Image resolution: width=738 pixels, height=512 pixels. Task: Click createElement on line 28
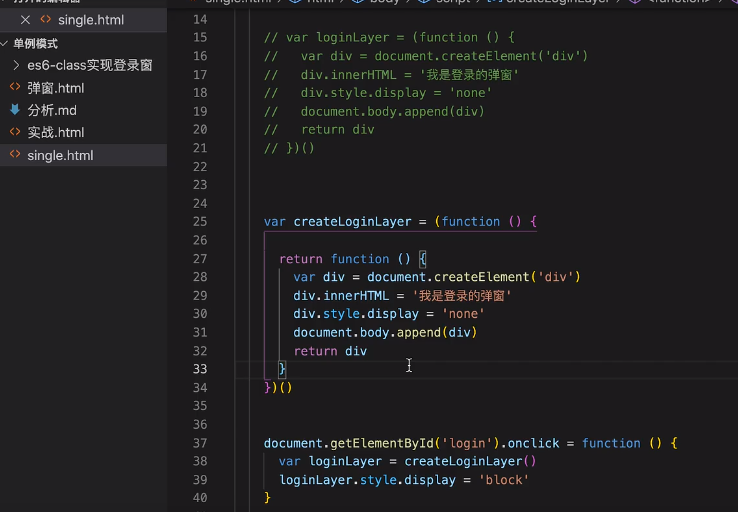(x=481, y=277)
